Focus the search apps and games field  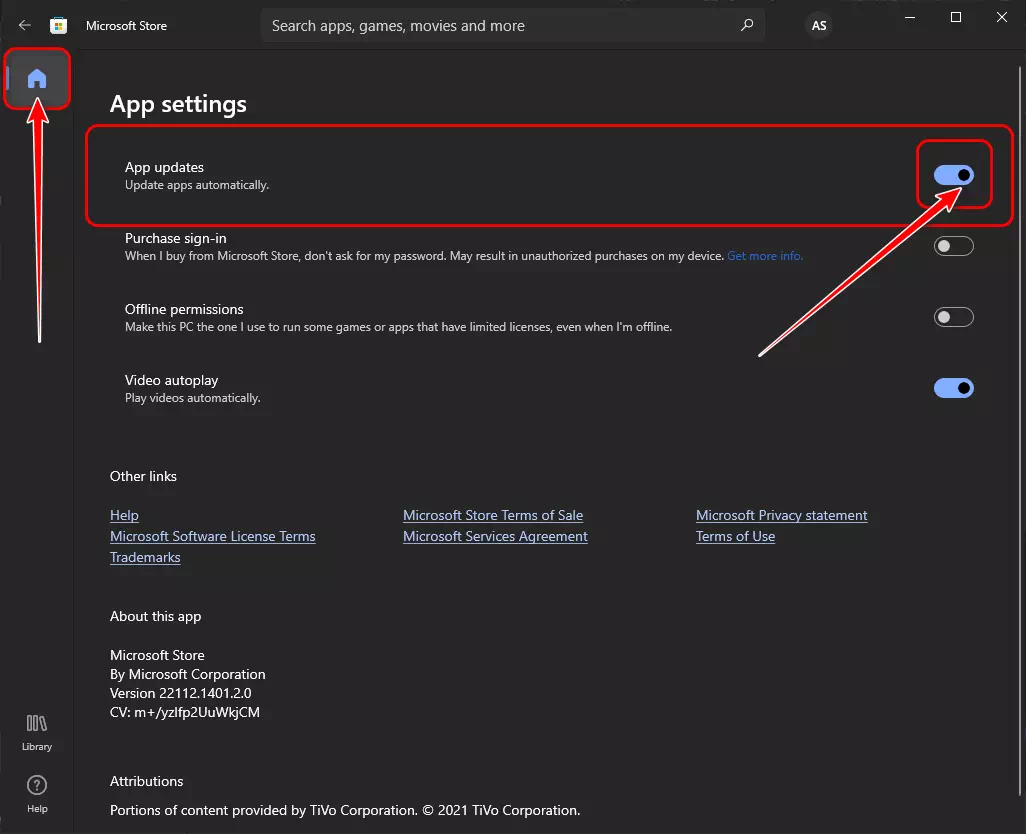tap(512, 26)
